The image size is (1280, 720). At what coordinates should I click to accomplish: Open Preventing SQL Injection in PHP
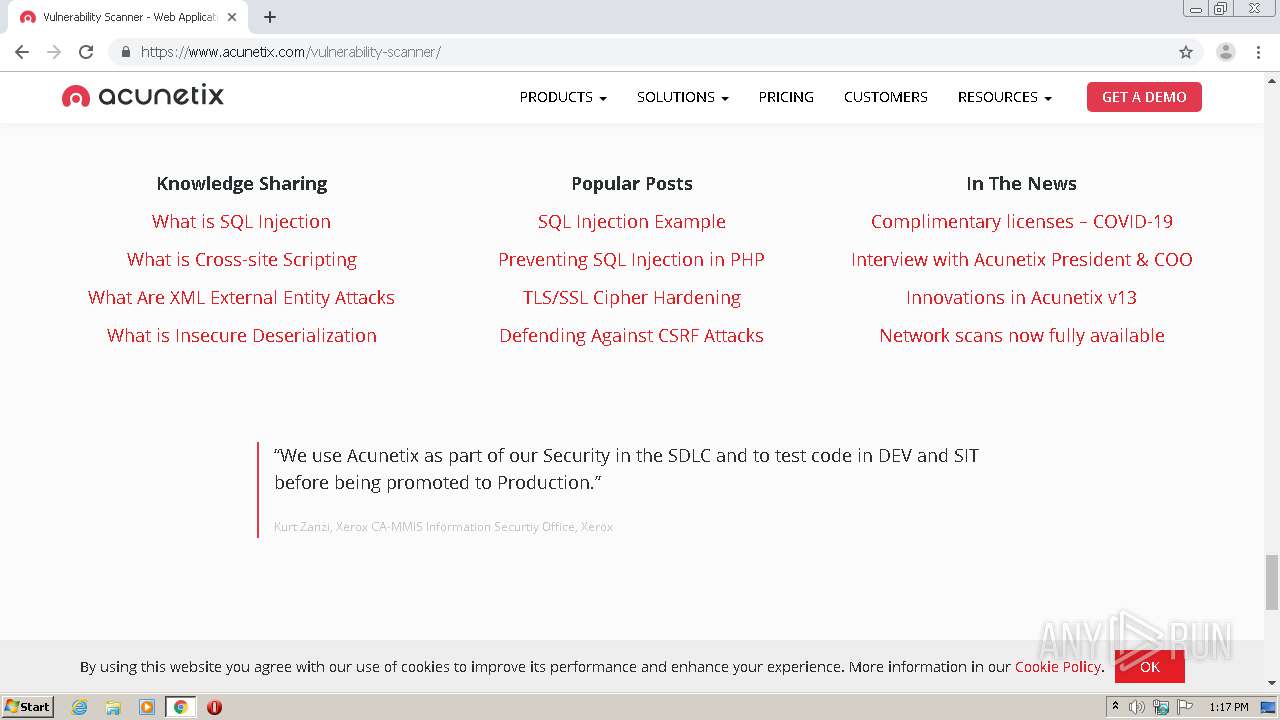tap(632, 259)
